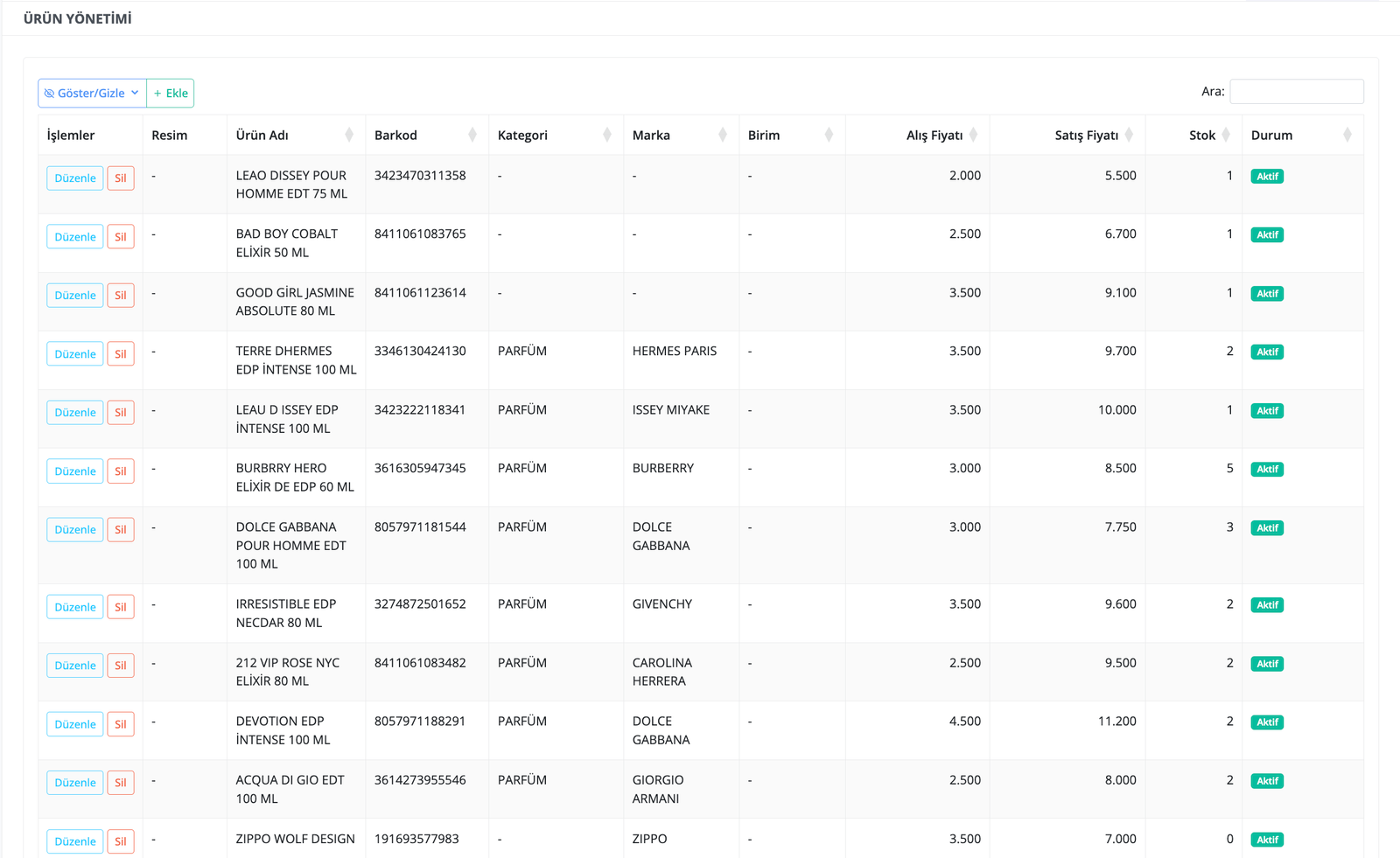The height and width of the screenshot is (858, 1400).
Task: Delete 212 VIP ROSE NYC ELİXİR row
Action: (121, 666)
